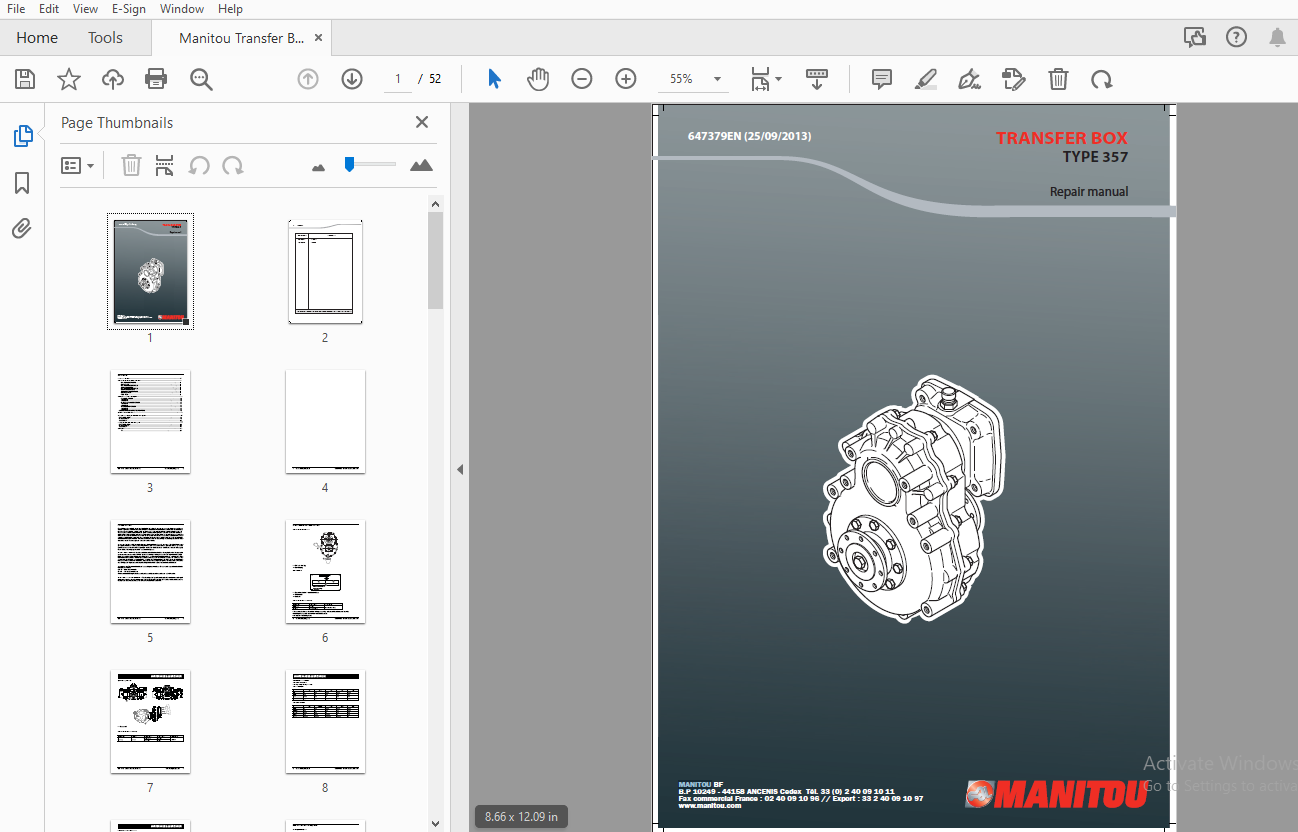Rotate the page with the toolbar rotate icon
1298x832 pixels.
(1101, 79)
